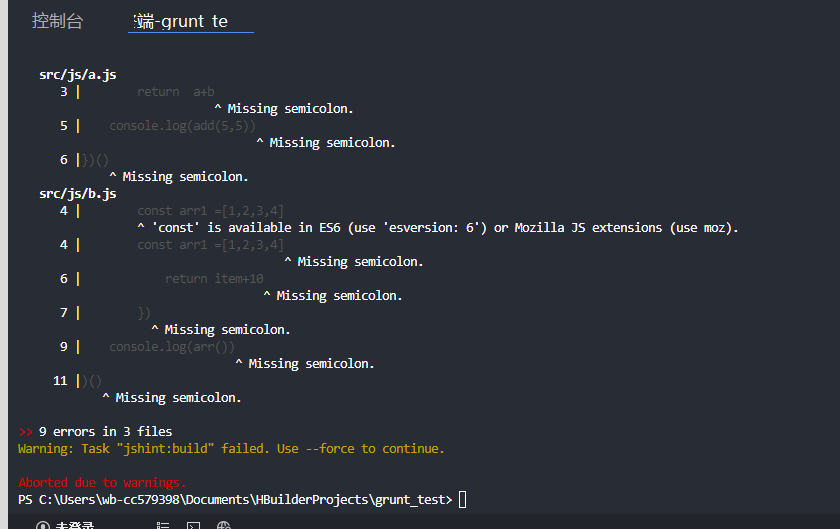Open the terminal icon in status bar

click(193, 525)
